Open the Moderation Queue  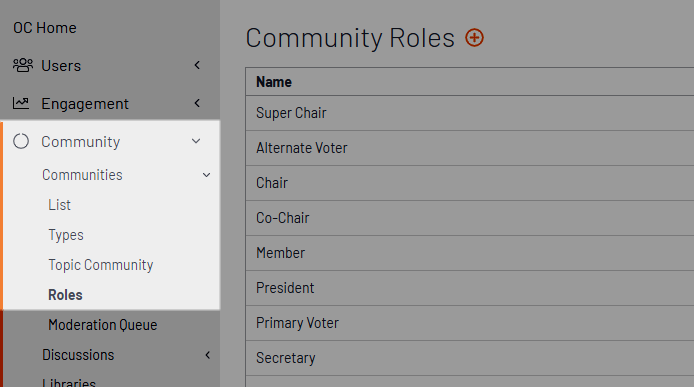(103, 325)
